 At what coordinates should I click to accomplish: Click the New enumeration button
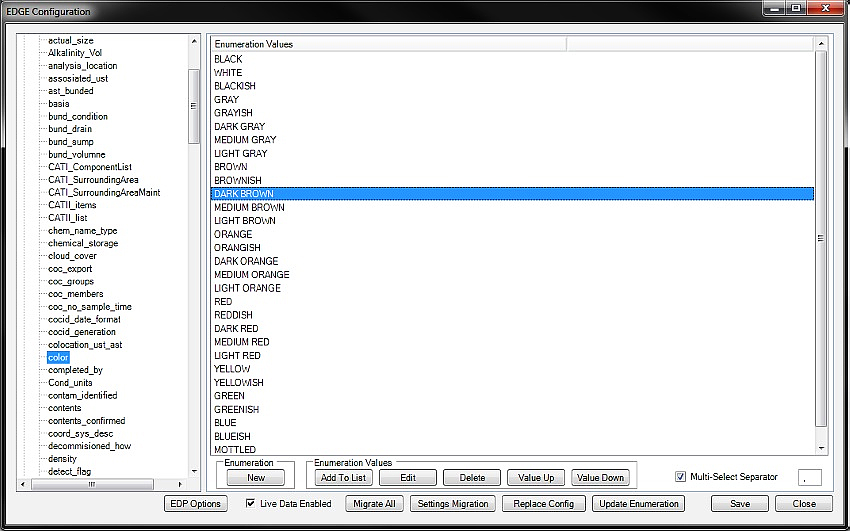[256, 478]
